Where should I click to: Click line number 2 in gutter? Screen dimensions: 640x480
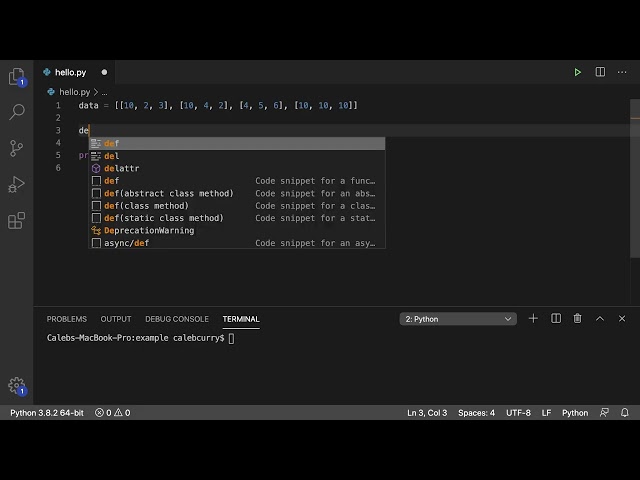[58, 118]
